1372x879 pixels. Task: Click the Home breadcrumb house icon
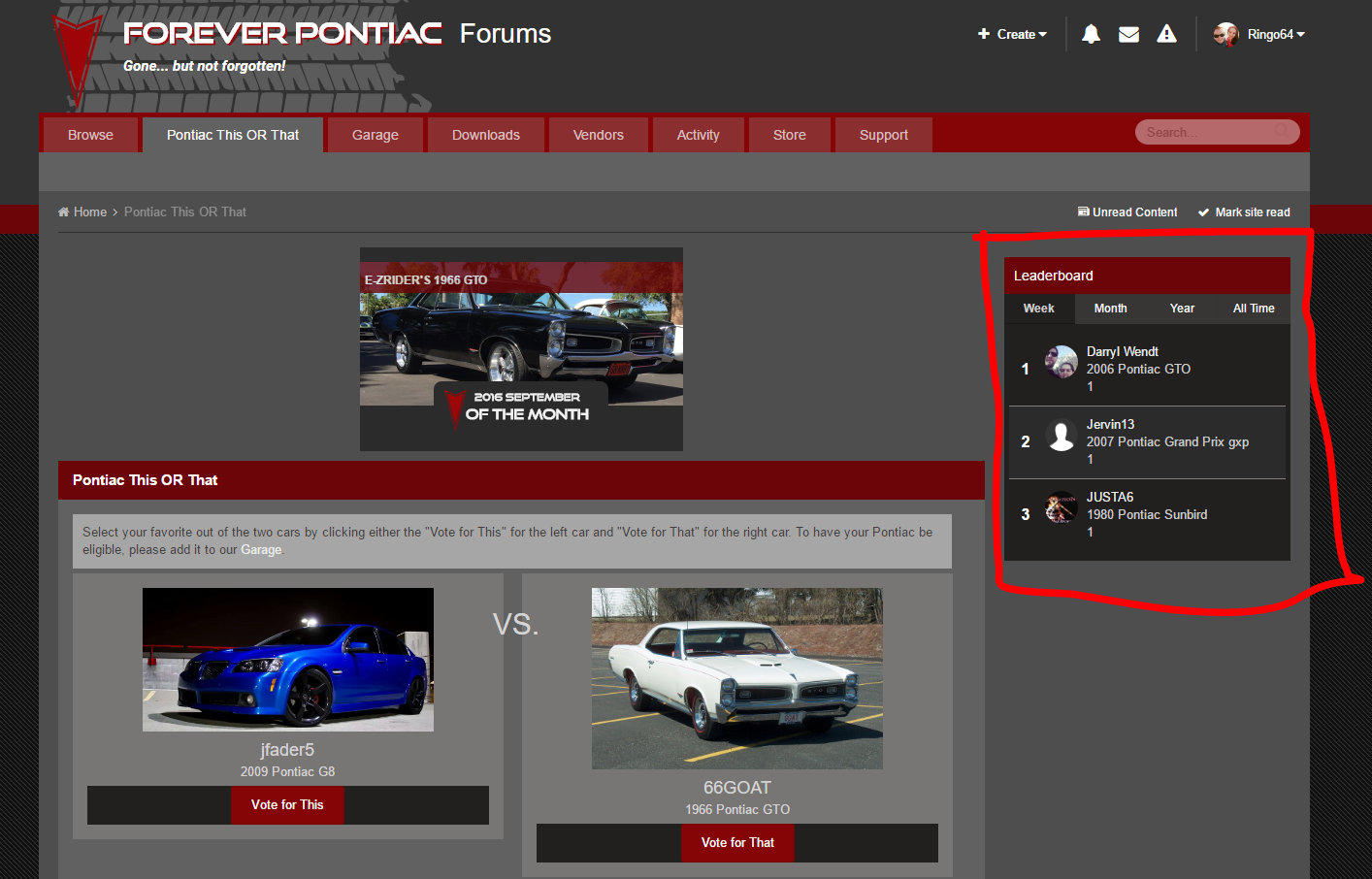[x=63, y=212]
